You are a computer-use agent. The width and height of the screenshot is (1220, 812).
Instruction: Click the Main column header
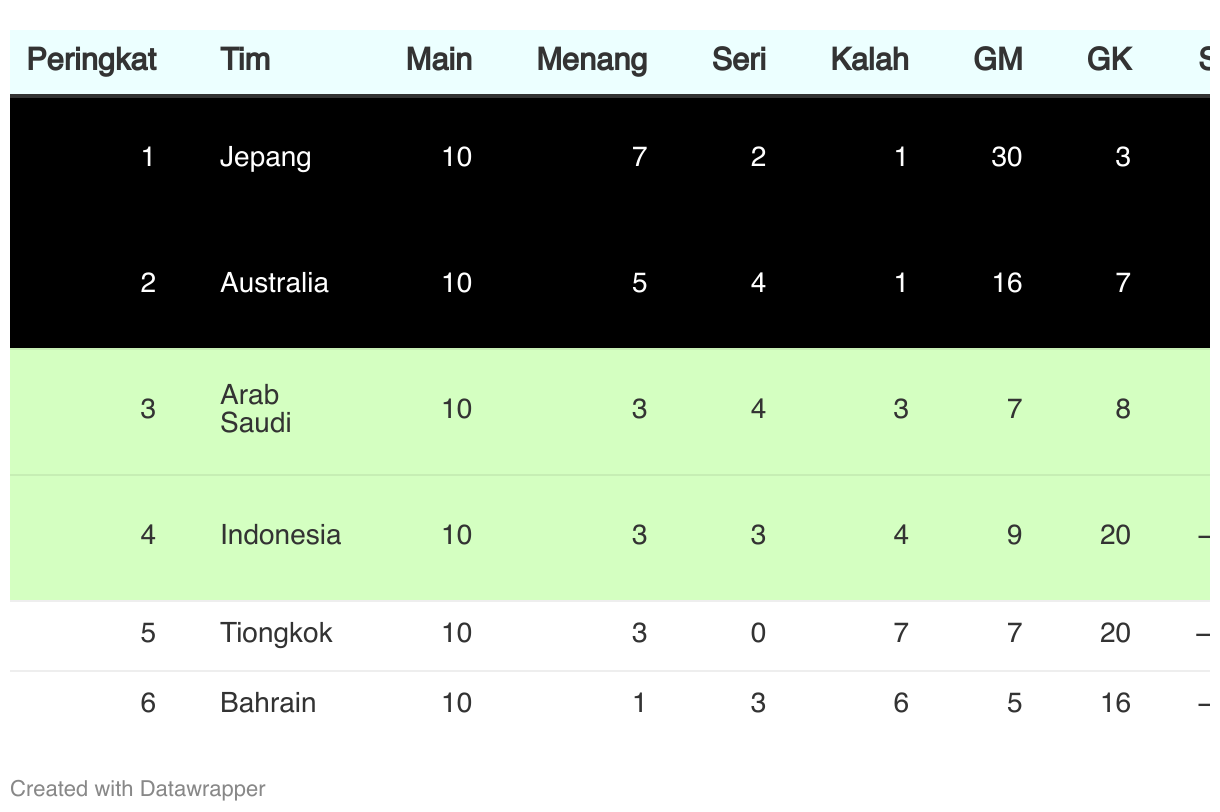click(x=438, y=60)
